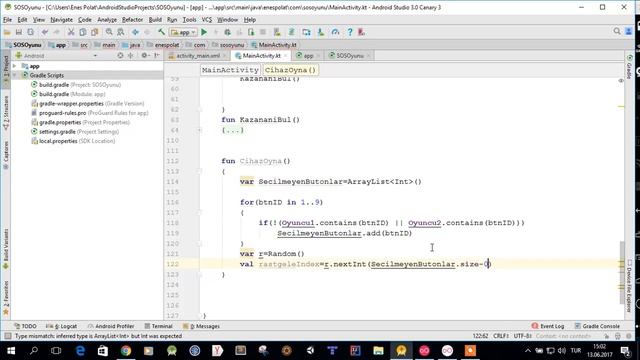
Task: Open the app run configuration dropdown
Action: 183,32
